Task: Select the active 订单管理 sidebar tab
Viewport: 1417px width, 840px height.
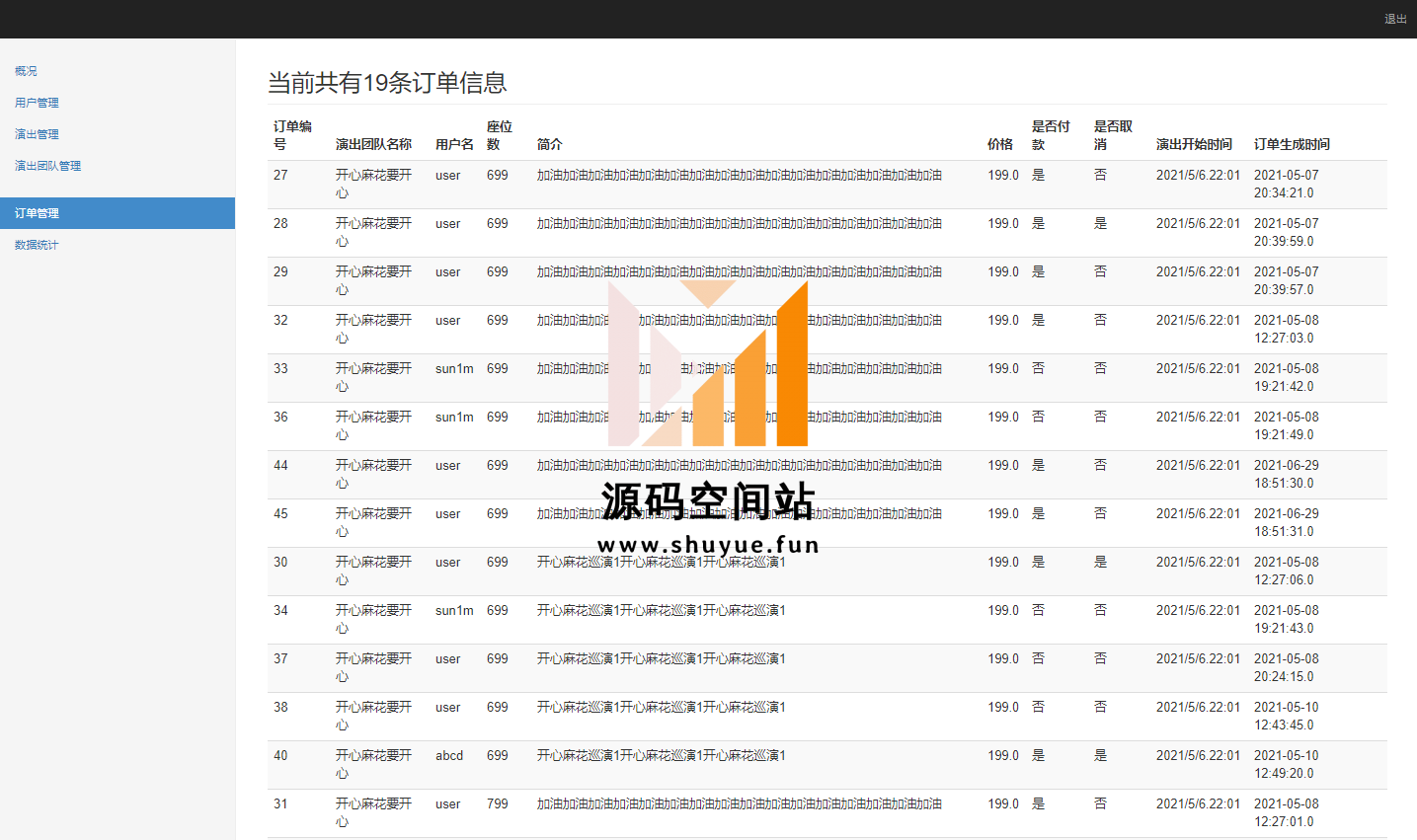Action: [37, 213]
